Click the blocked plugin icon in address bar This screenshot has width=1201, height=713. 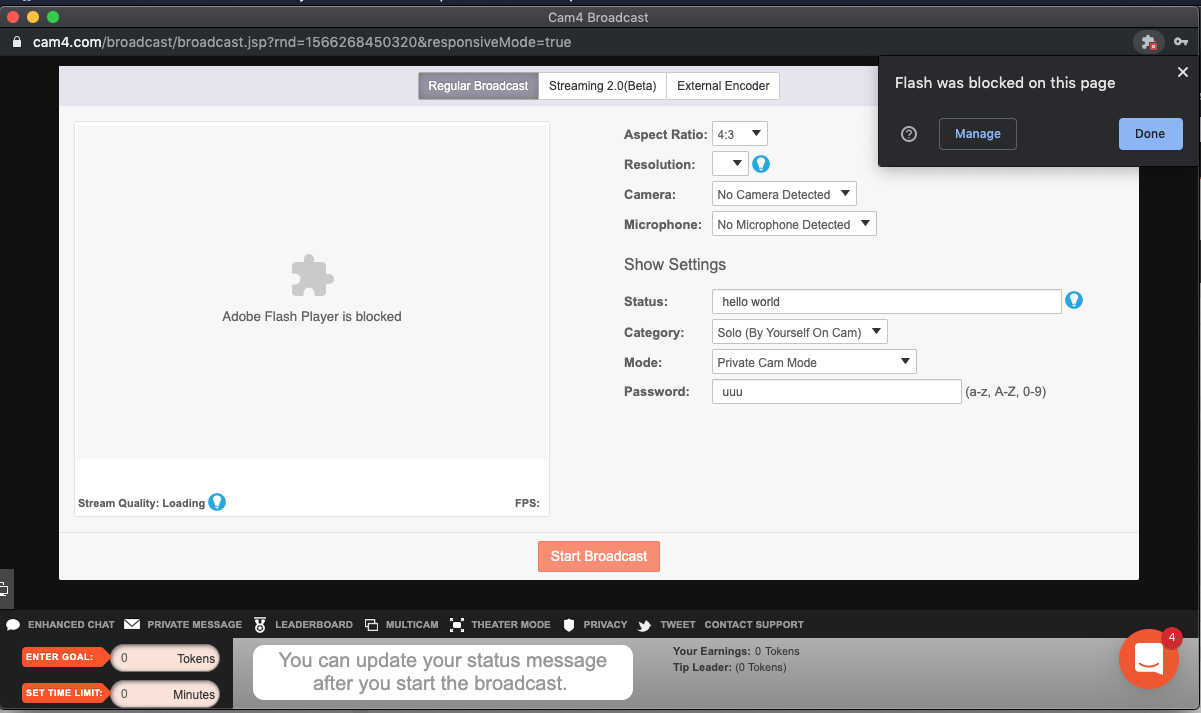coord(1145,43)
